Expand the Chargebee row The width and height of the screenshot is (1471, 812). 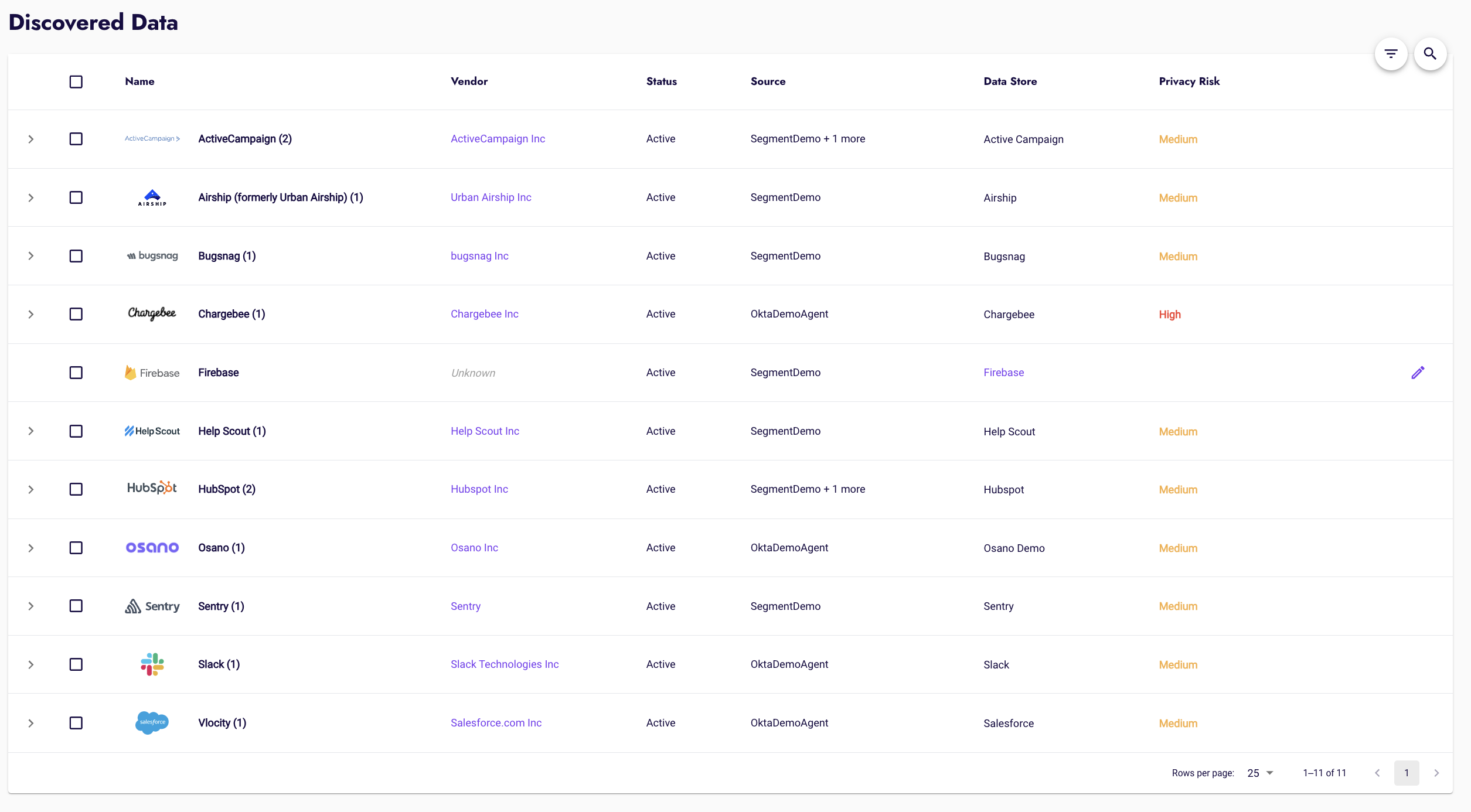[31, 314]
